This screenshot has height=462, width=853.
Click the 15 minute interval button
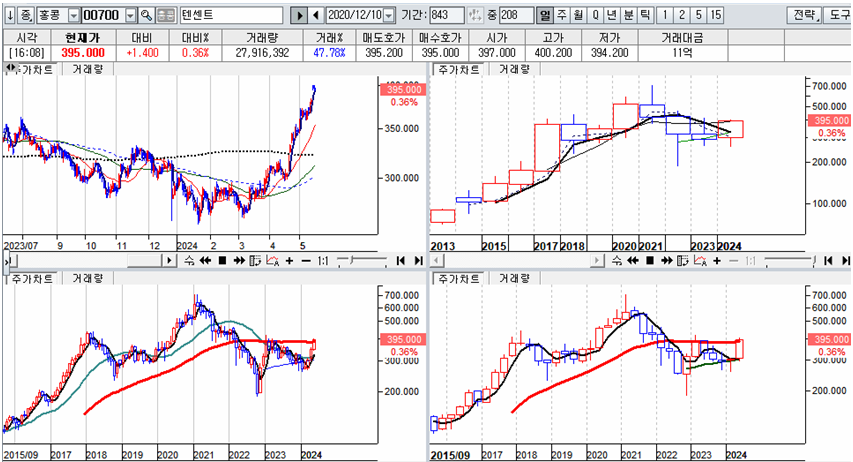click(x=715, y=16)
